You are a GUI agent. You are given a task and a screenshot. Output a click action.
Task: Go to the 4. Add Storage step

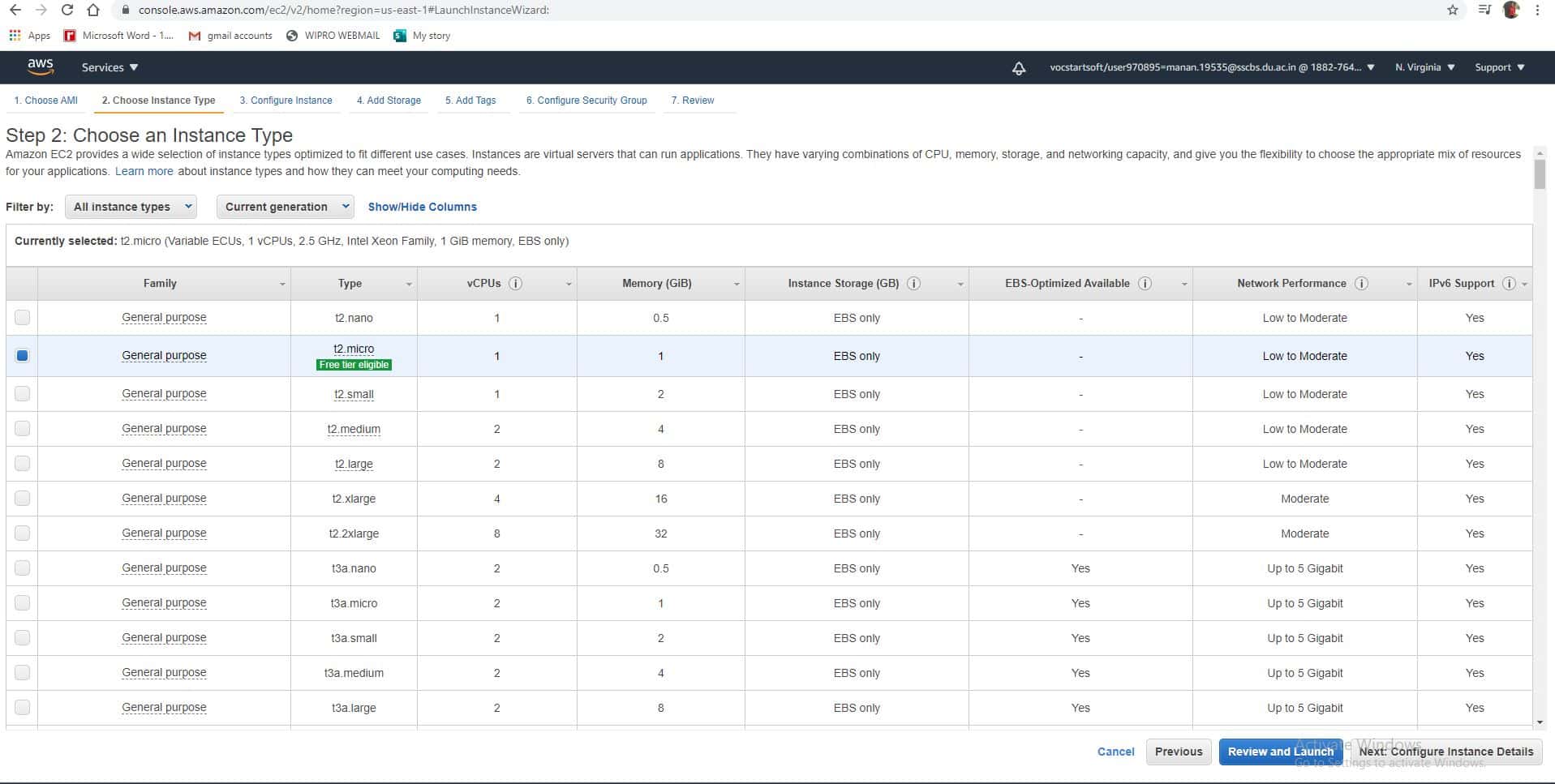389,101
